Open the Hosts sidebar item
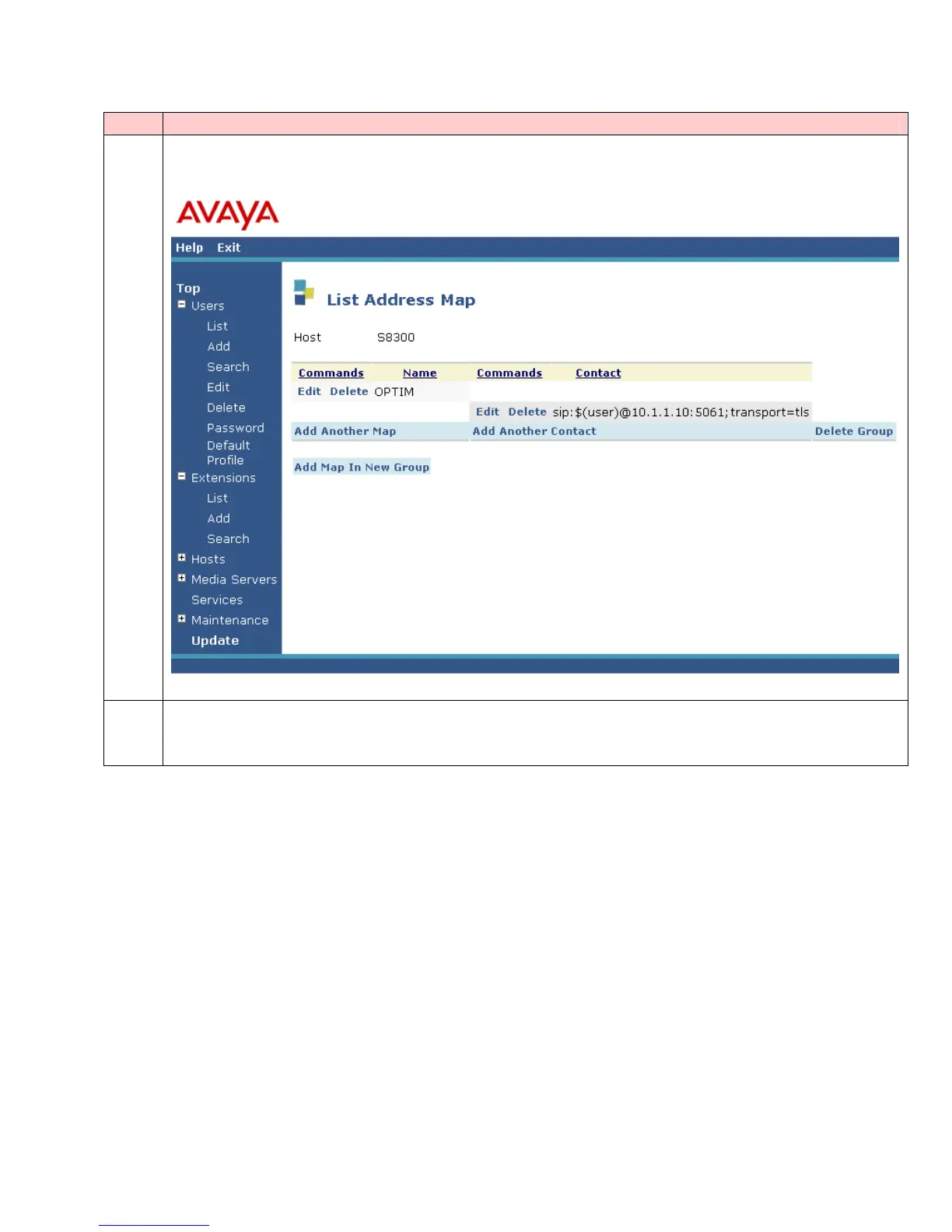Screen dimensions: 952x1232 (208, 559)
